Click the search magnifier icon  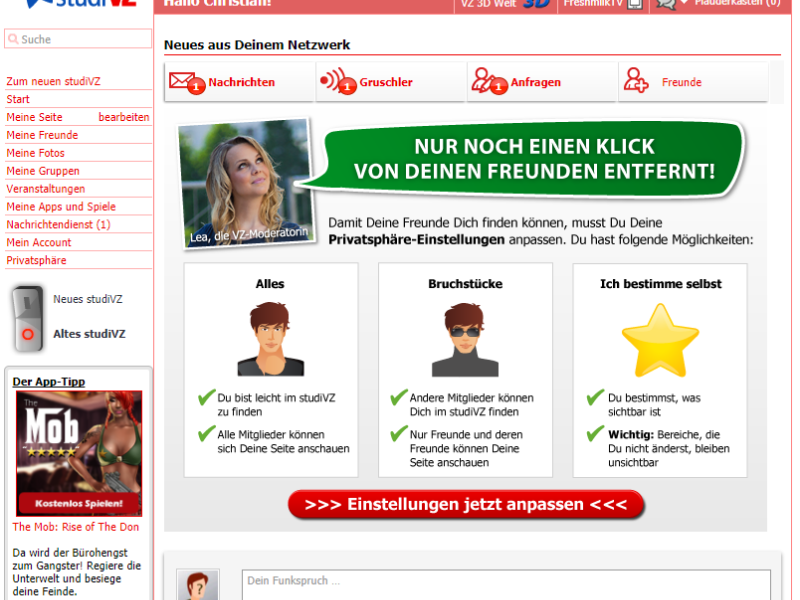pos(13,39)
